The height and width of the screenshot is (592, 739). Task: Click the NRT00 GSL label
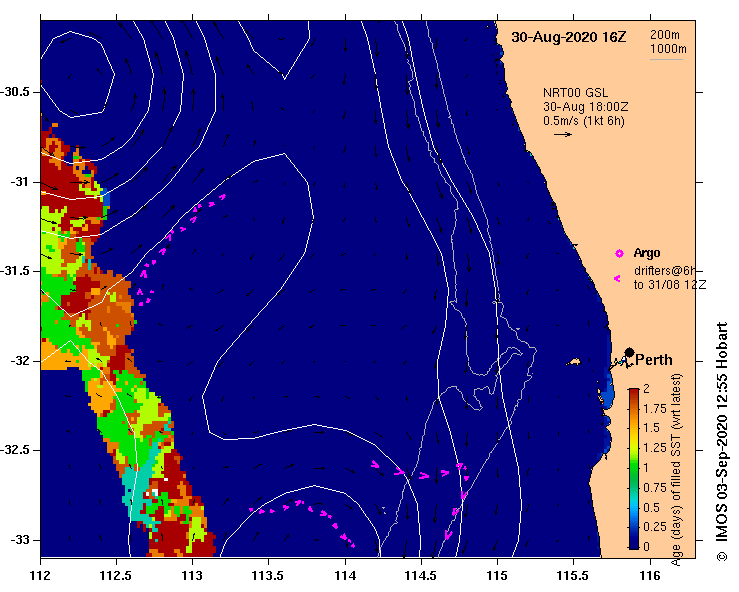[x=575, y=93]
